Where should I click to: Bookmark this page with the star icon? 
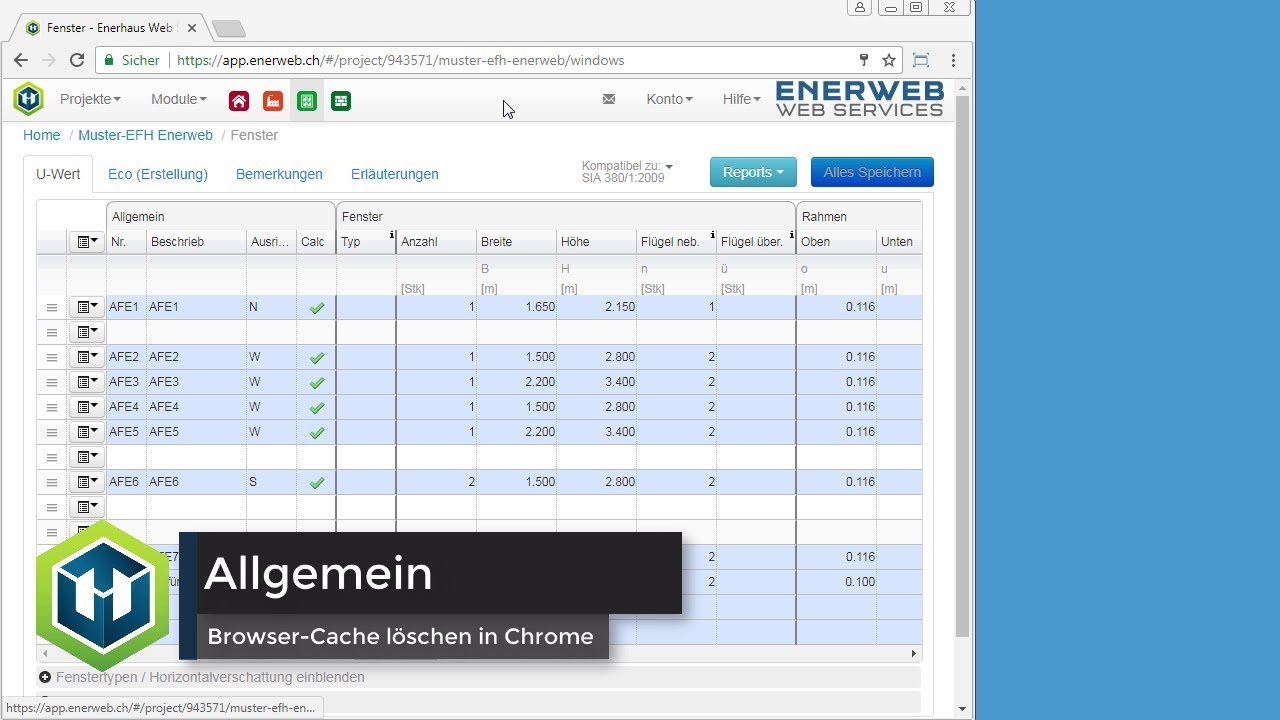pyautogui.click(x=888, y=60)
